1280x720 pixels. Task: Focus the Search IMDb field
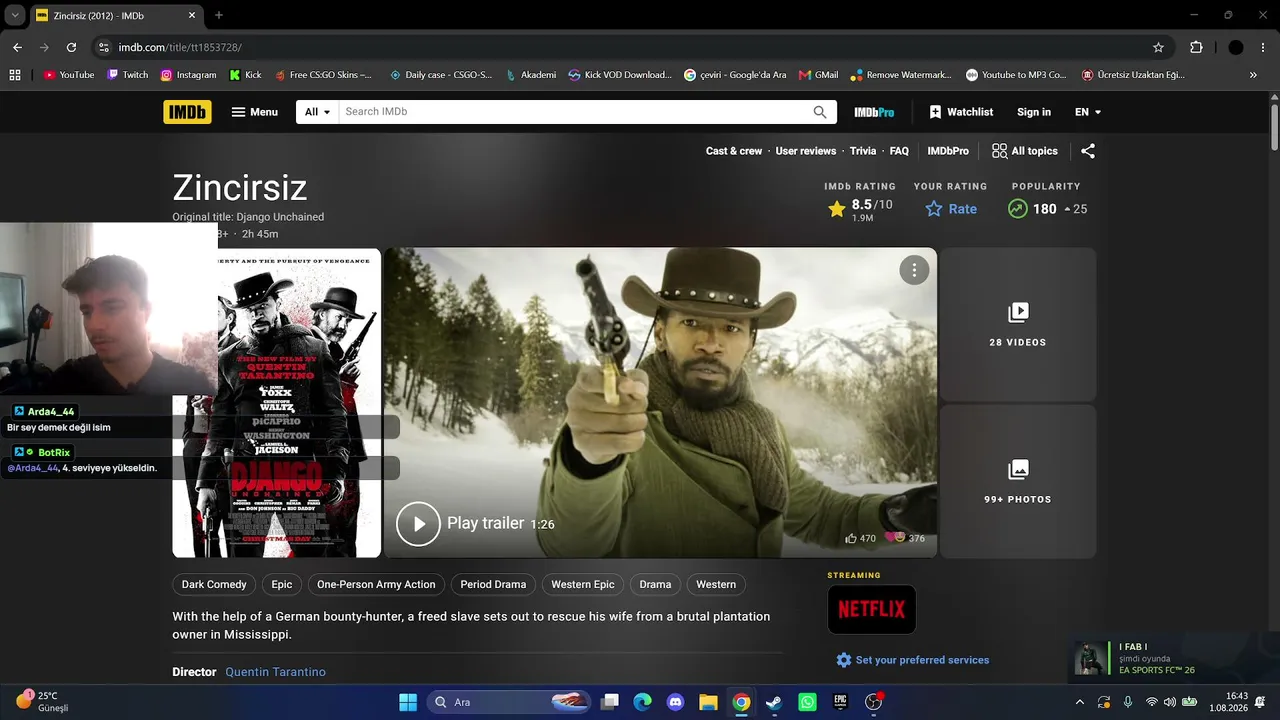pyautogui.click(x=572, y=112)
